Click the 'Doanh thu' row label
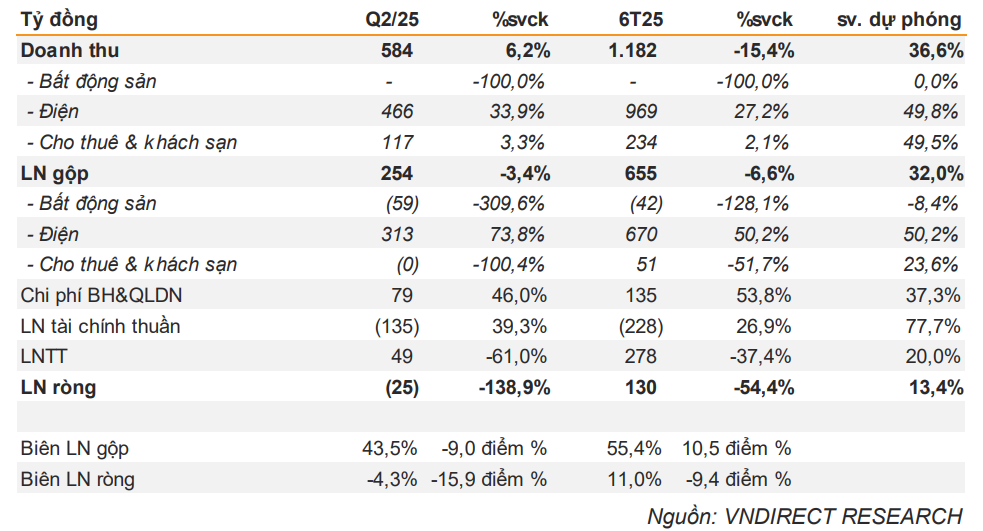 70,50
